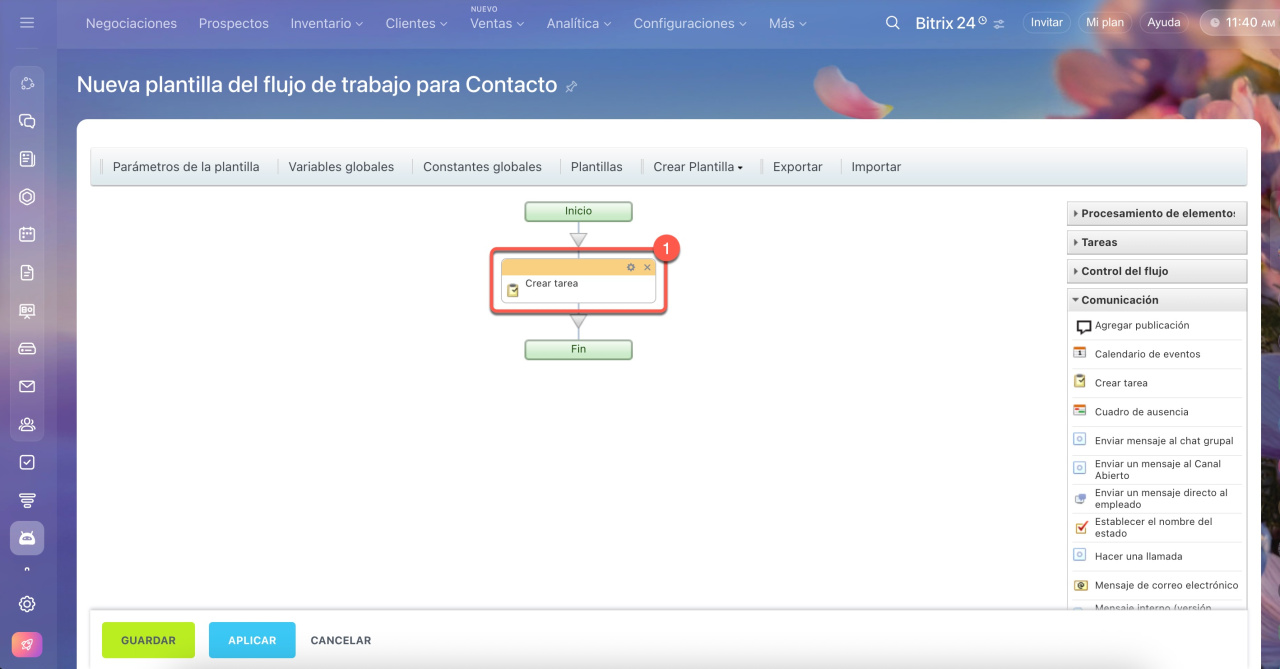Open the chat messenger sidebar icon
1280x669 pixels.
click(27, 121)
